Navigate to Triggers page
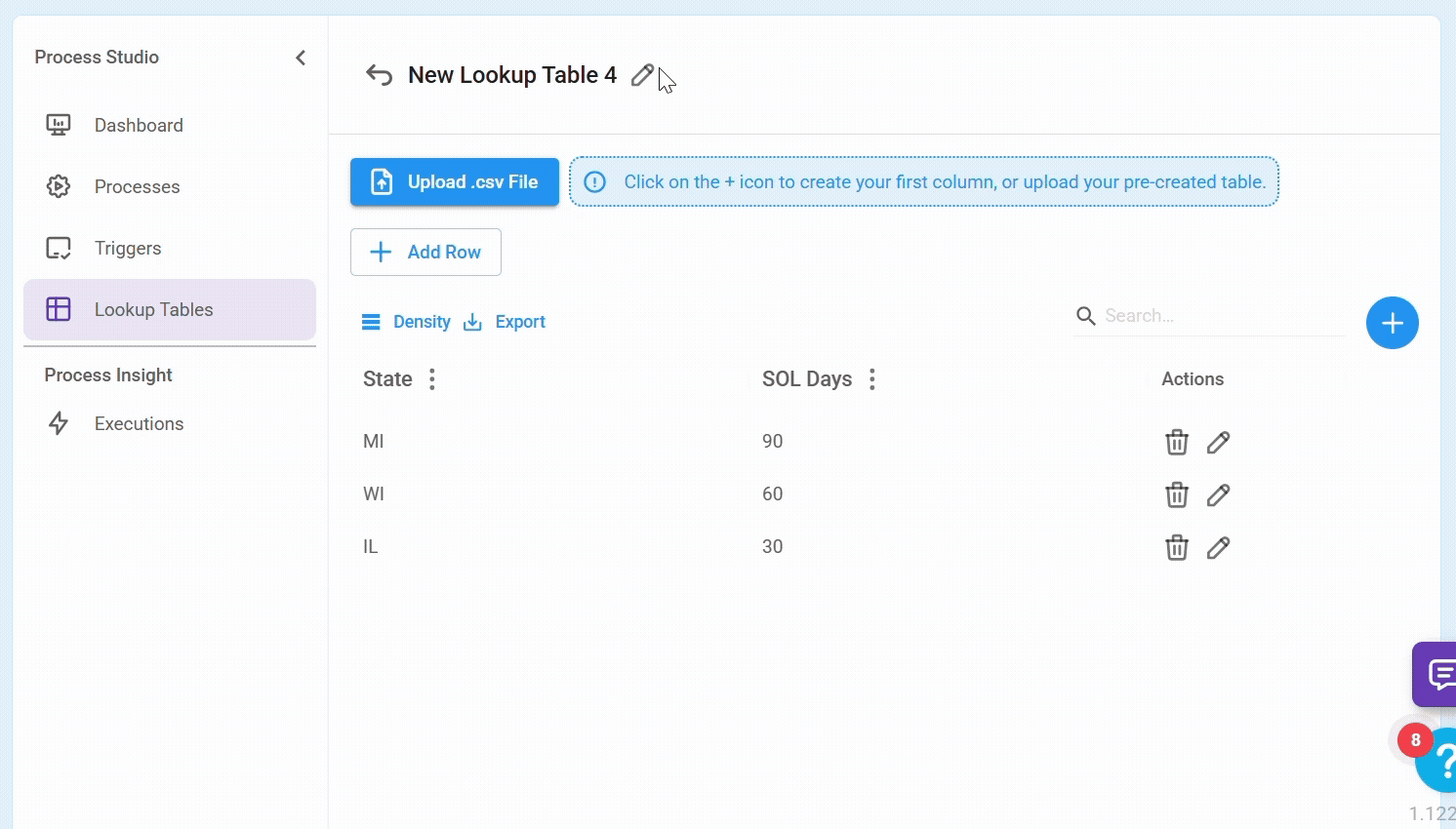This screenshot has height=829, width=1456. click(x=128, y=249)
